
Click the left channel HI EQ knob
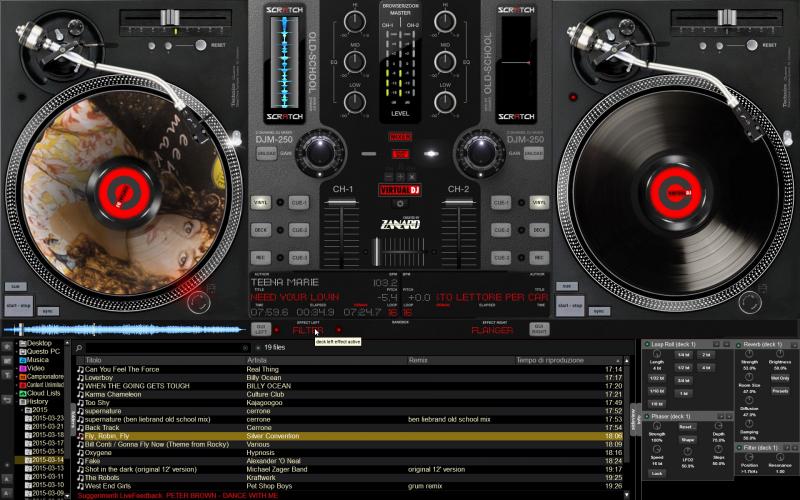[355, 21]
